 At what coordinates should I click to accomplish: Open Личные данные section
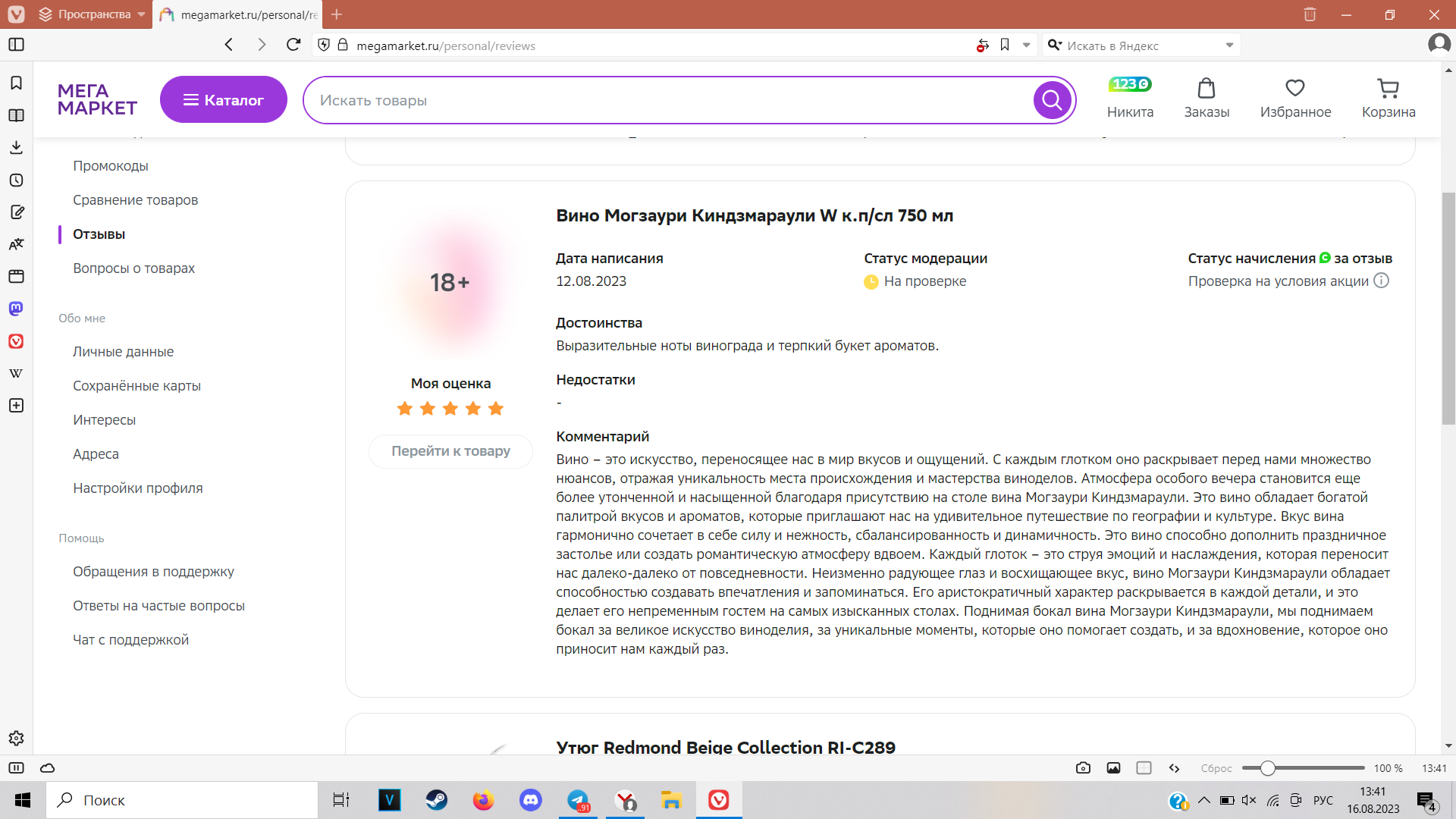tap(124, 352)
